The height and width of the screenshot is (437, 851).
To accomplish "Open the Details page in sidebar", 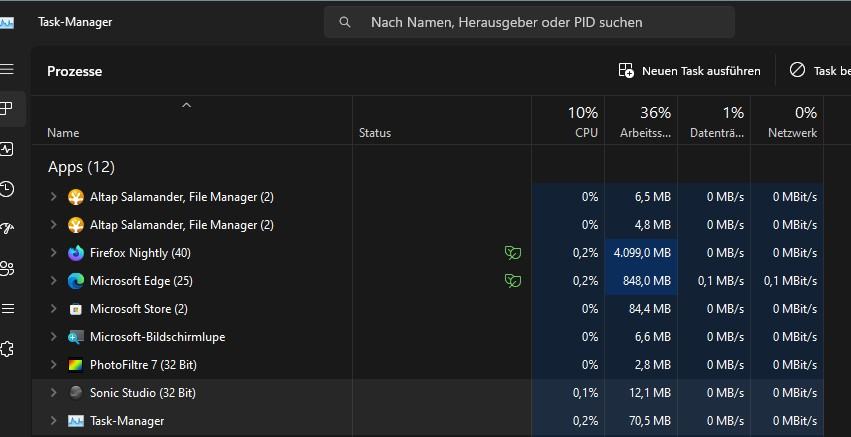I will [x=7, y=308].
